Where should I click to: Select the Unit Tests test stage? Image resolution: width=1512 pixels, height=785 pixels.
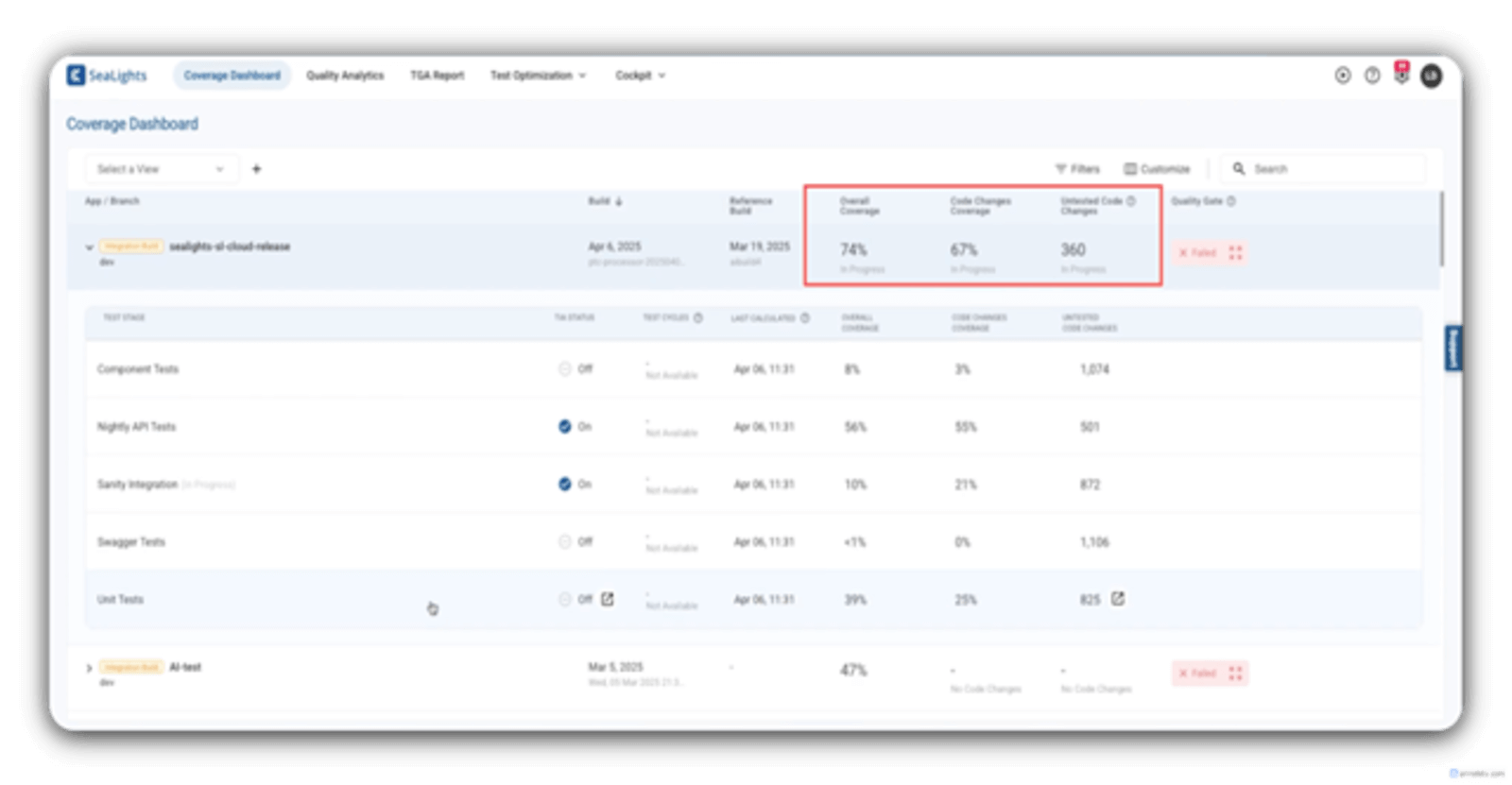(x=120, y=600)
